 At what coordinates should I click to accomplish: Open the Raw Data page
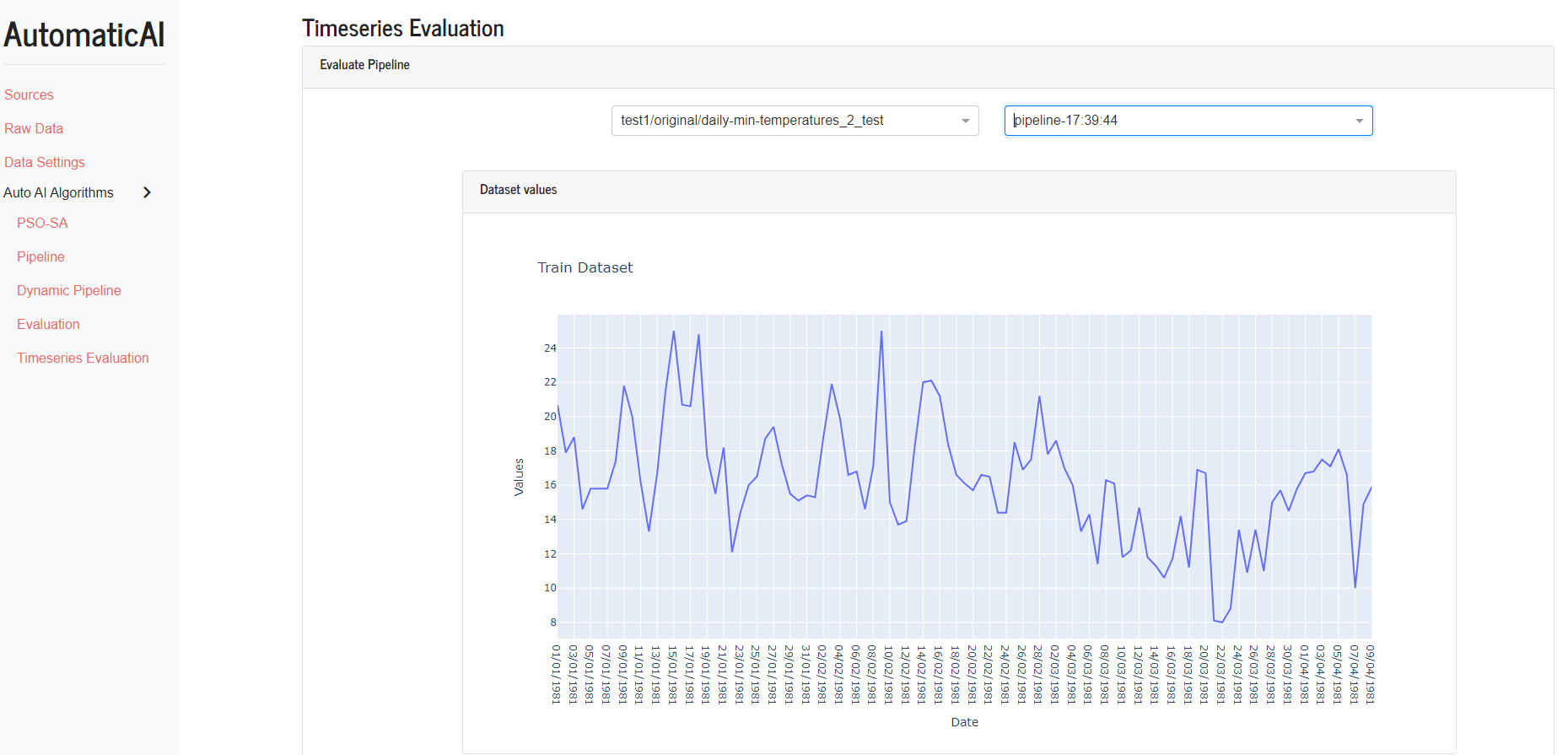coord(34,128)
